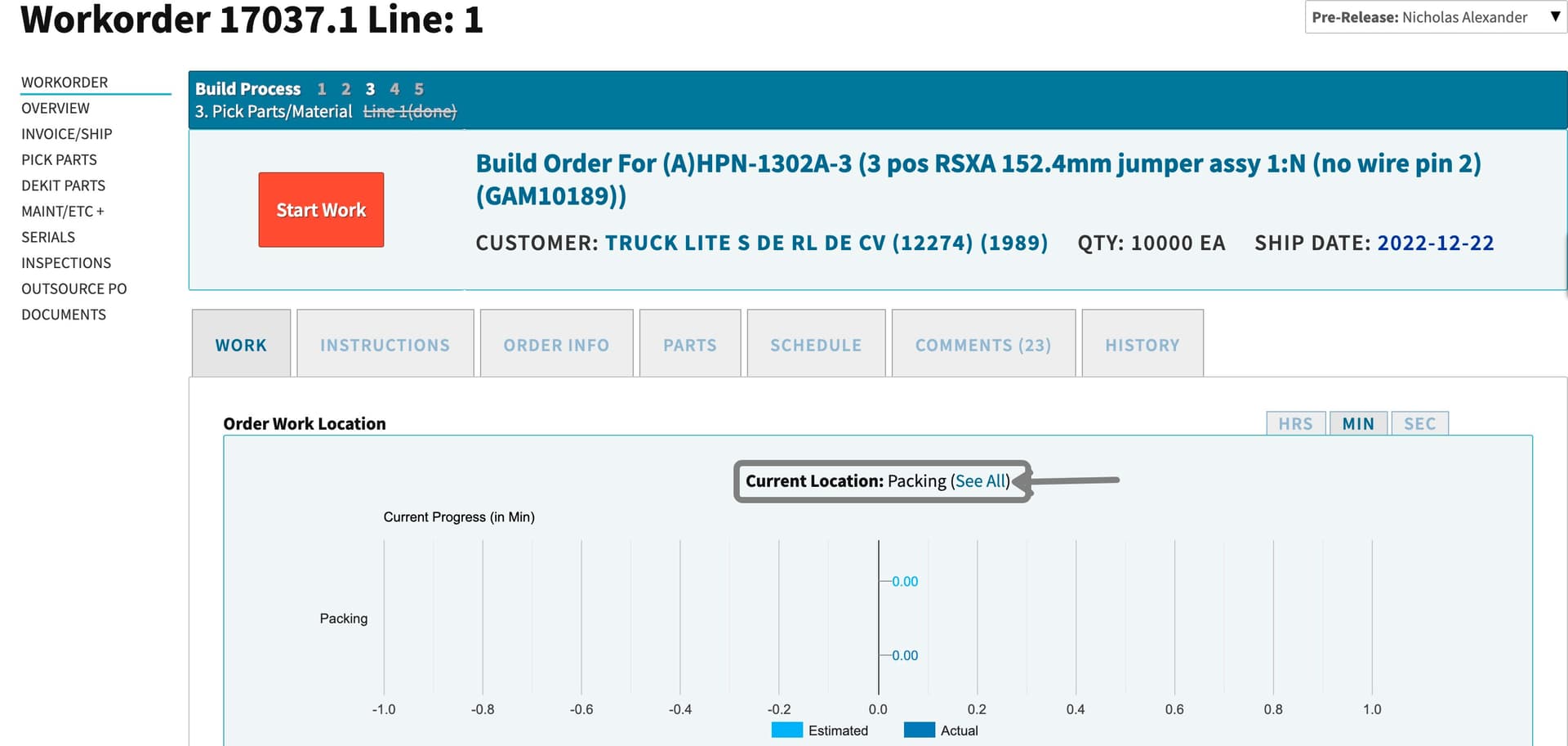This screenshot has height=746, width=1568.
Task: Click the ship date 2022-12-22
Action: [x=1436, y=243]
